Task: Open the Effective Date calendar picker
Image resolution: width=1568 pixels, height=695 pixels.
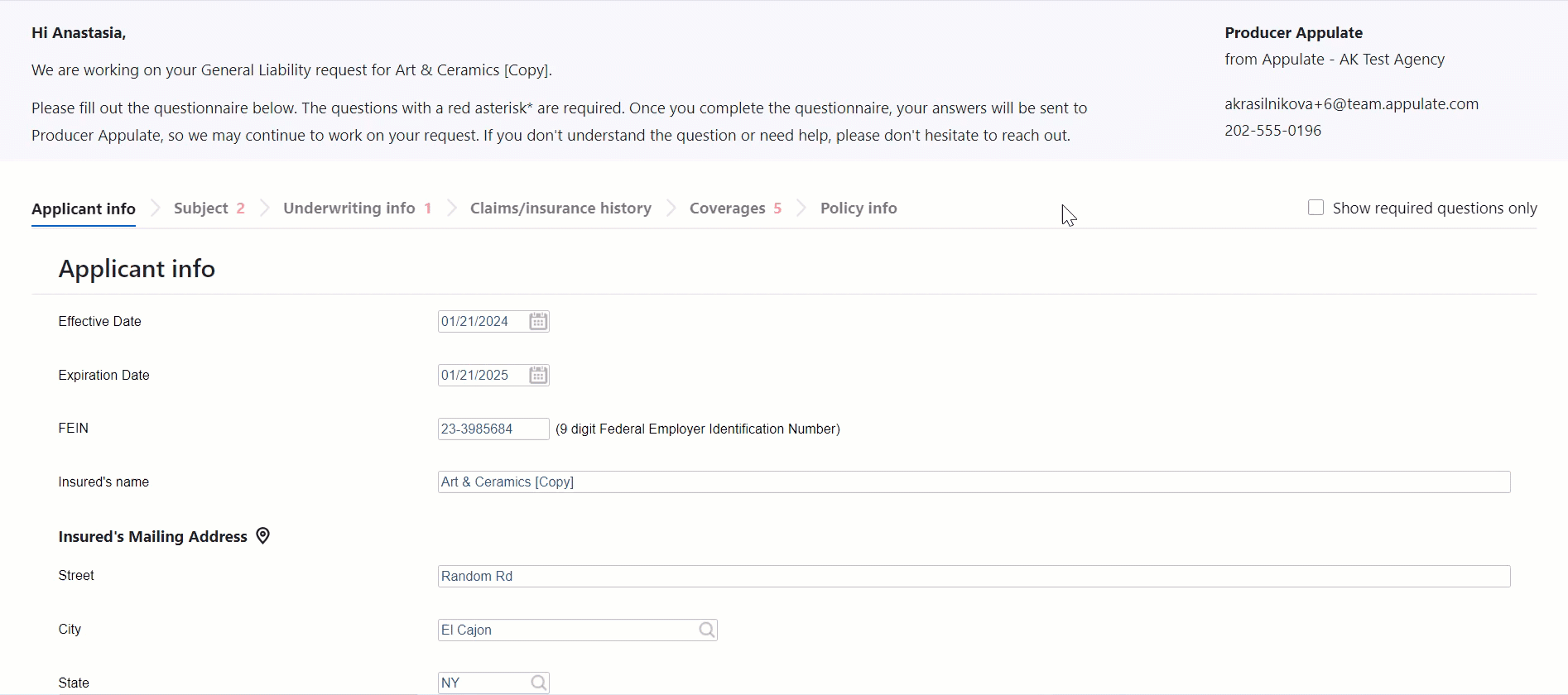Action: (538, 322)
